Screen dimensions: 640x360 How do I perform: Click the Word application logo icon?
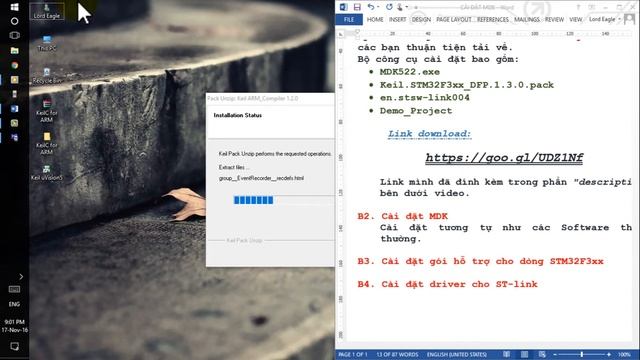tap(344, 7)
